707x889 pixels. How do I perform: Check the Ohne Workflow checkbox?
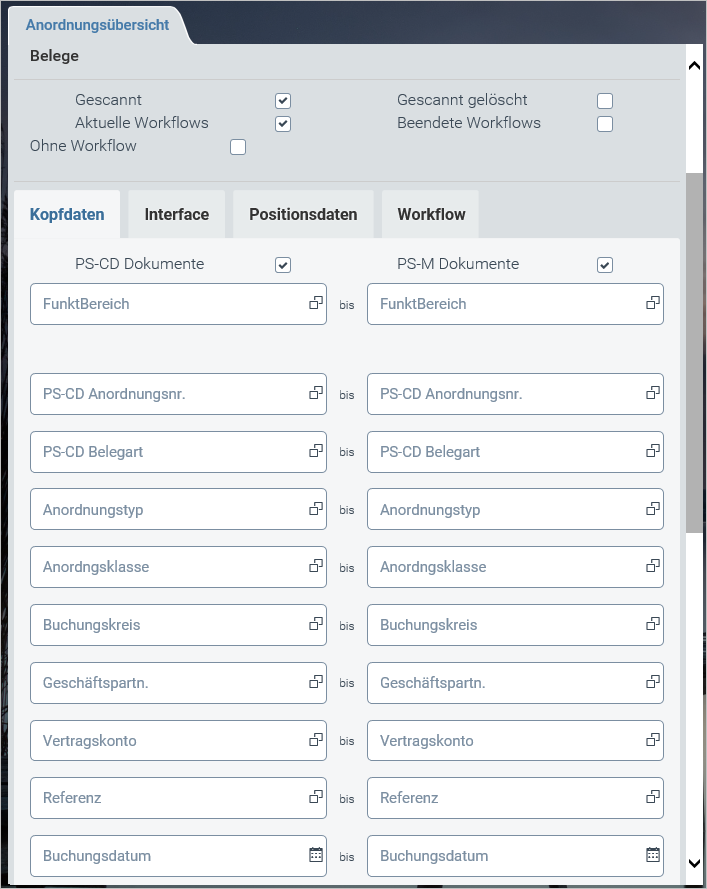238,148
